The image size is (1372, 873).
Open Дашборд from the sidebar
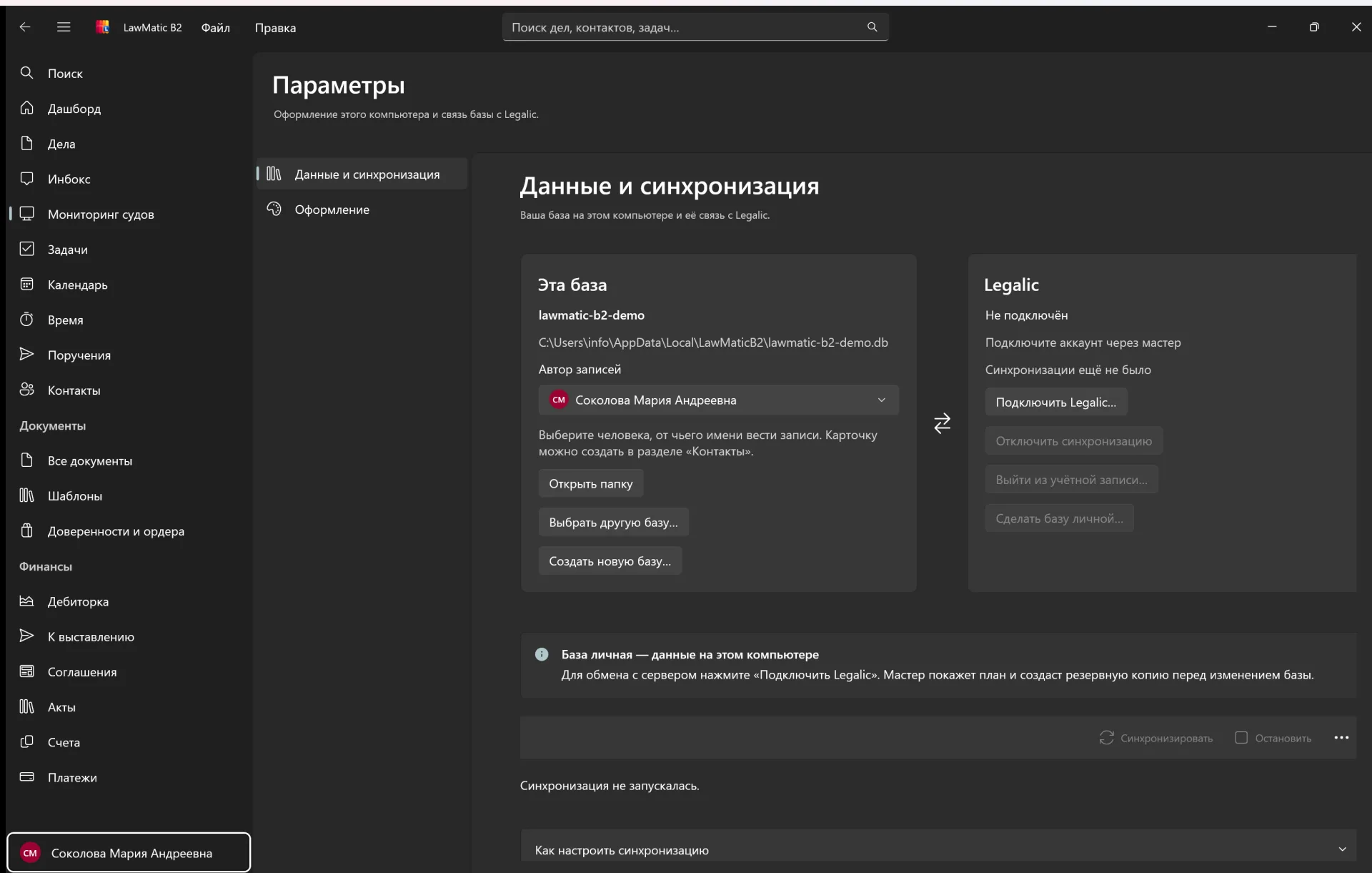point(129,109)
